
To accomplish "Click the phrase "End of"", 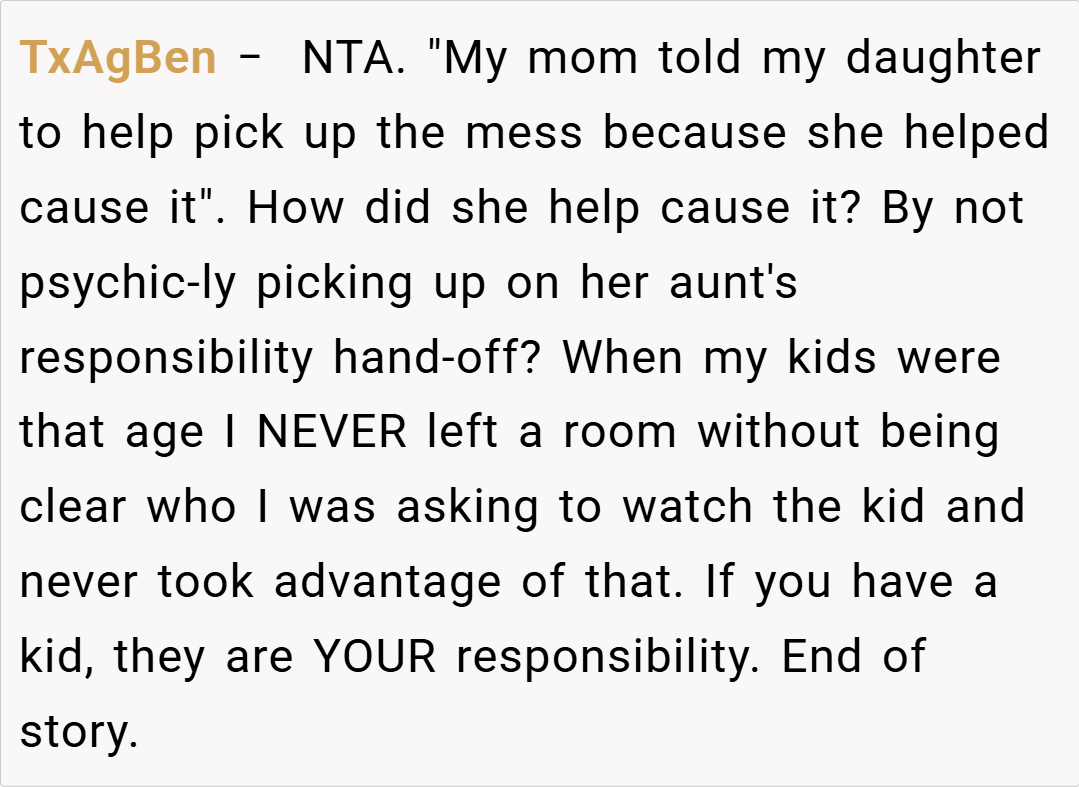I will coord(854,657).
